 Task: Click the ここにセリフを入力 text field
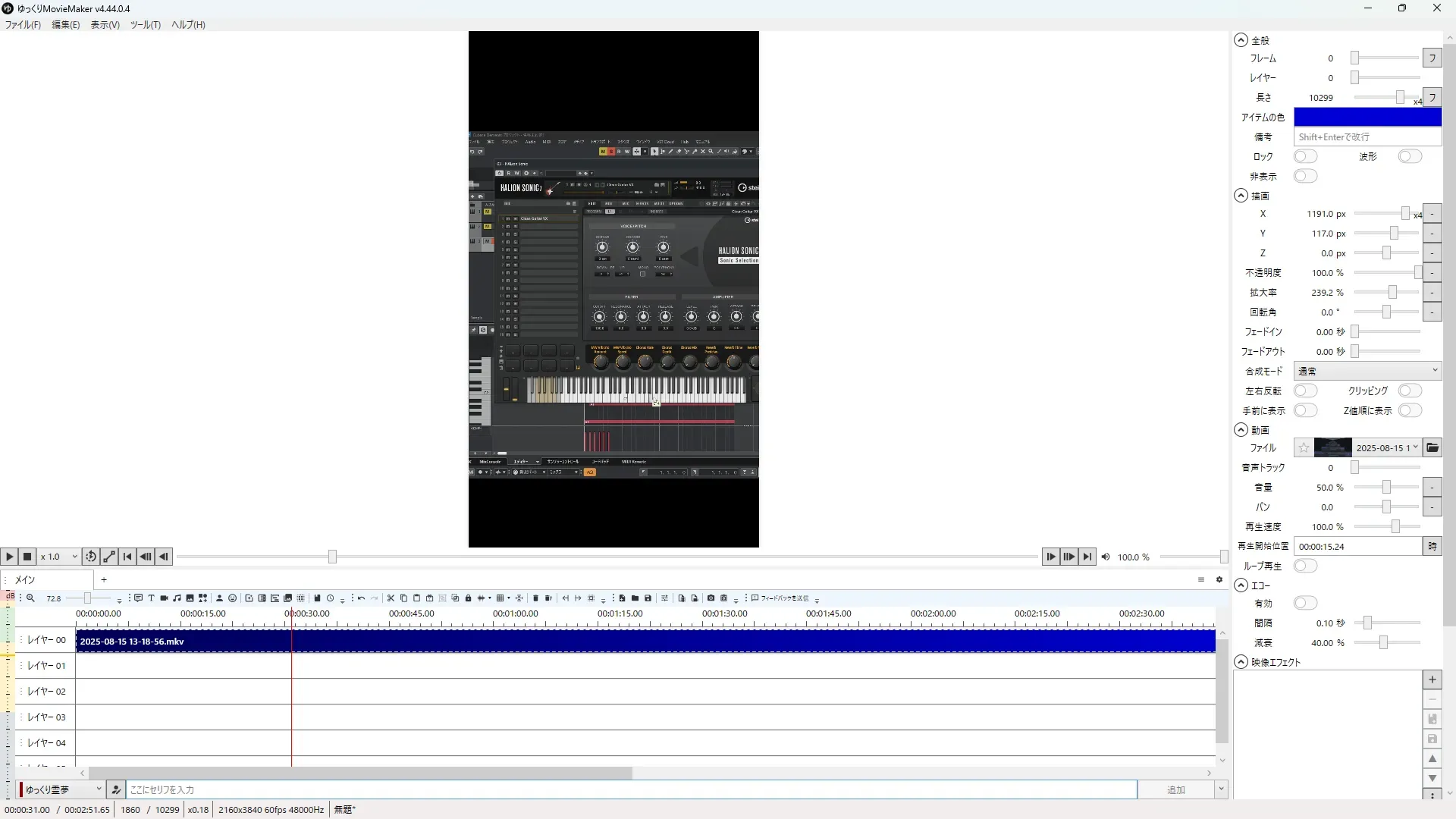click(x=629, y=789)
